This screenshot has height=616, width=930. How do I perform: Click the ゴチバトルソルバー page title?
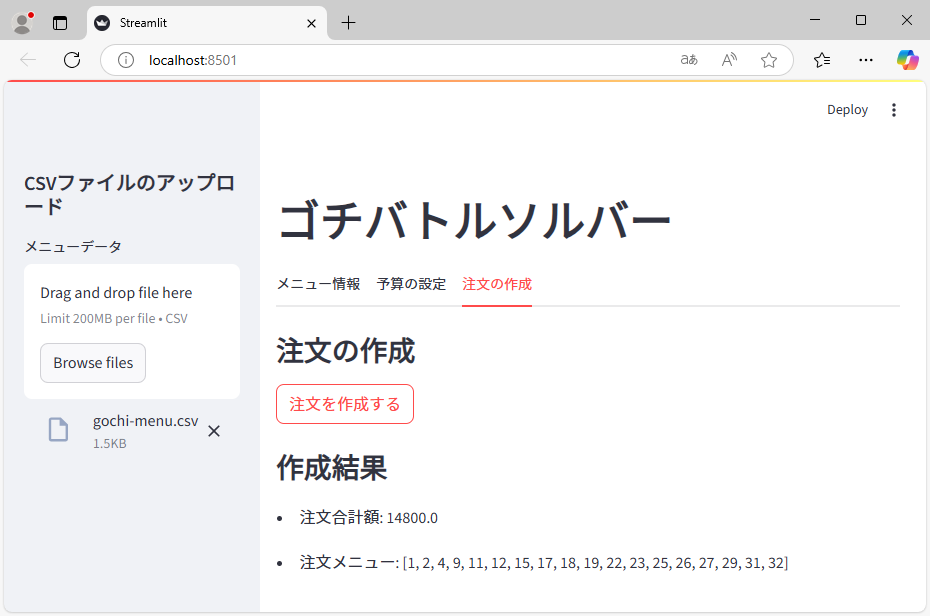pyautogui.click(x=474, y=221)
